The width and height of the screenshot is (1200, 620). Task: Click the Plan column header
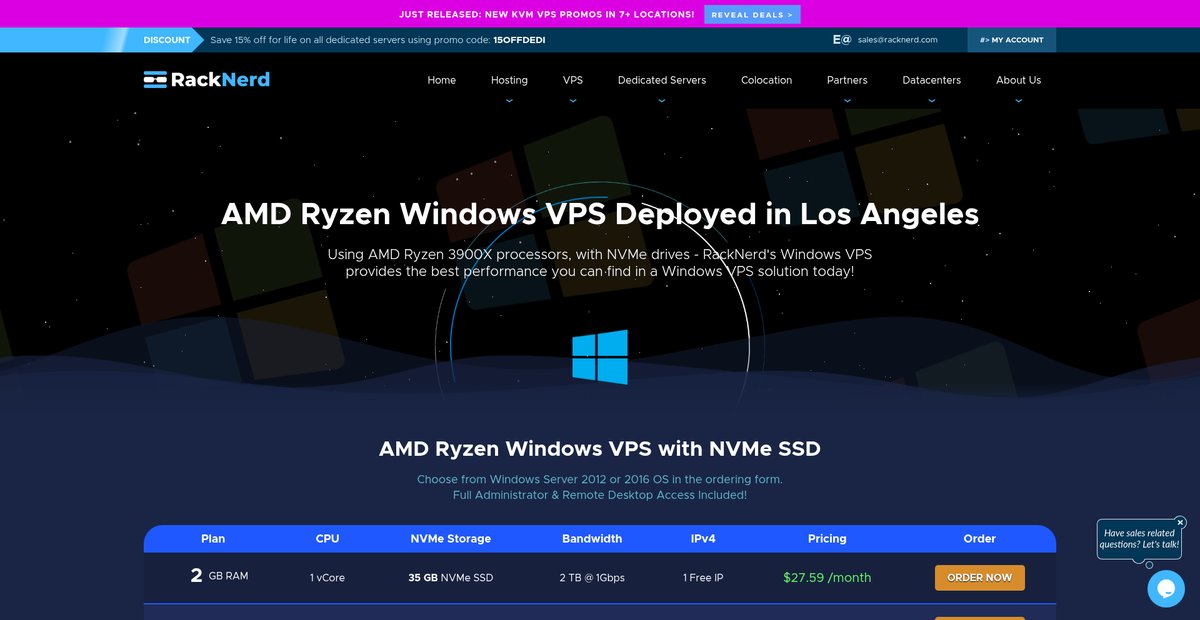click(x=213, y=538)
